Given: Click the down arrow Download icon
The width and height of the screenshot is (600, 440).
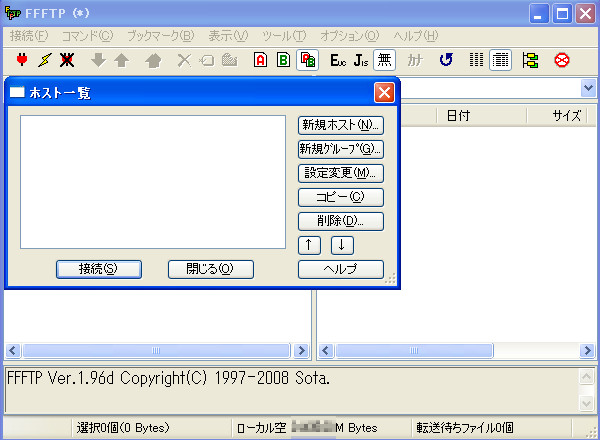Looking at the screenshot, I should pyautogui.click(x=99, y=60).
